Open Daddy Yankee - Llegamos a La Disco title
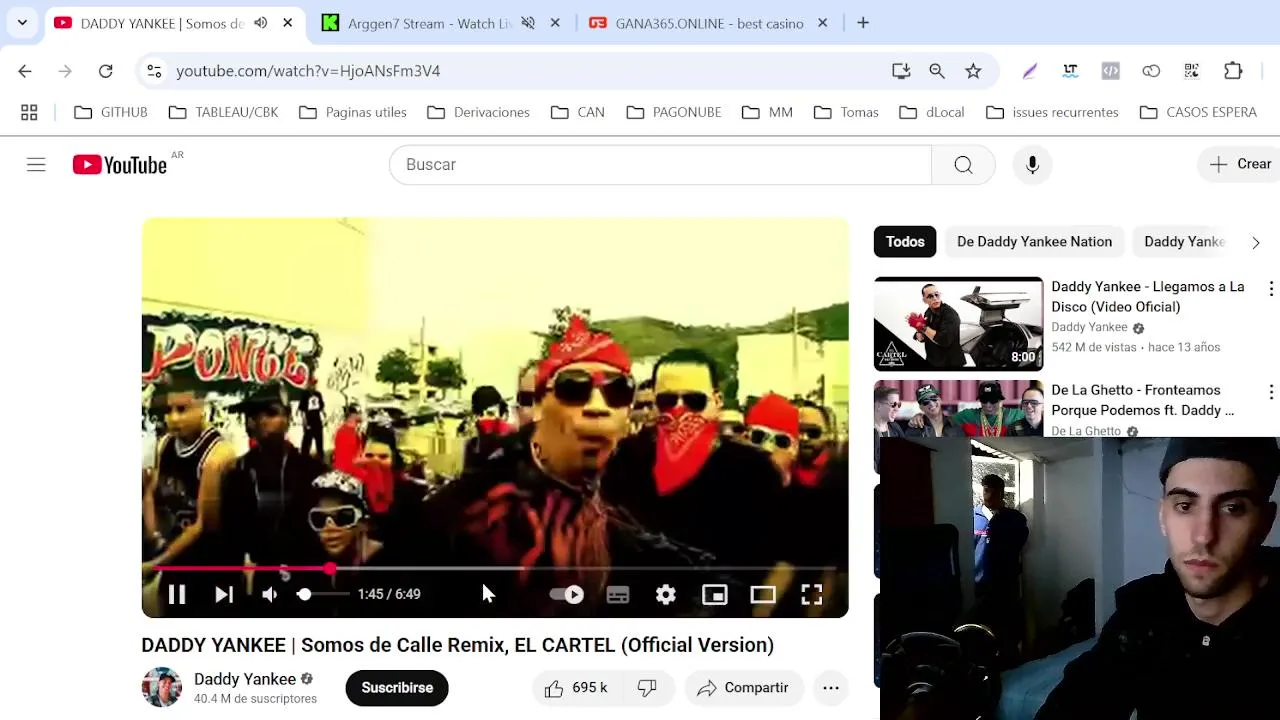This screenshot has width=1280, height=720. tap(1148, 297)
